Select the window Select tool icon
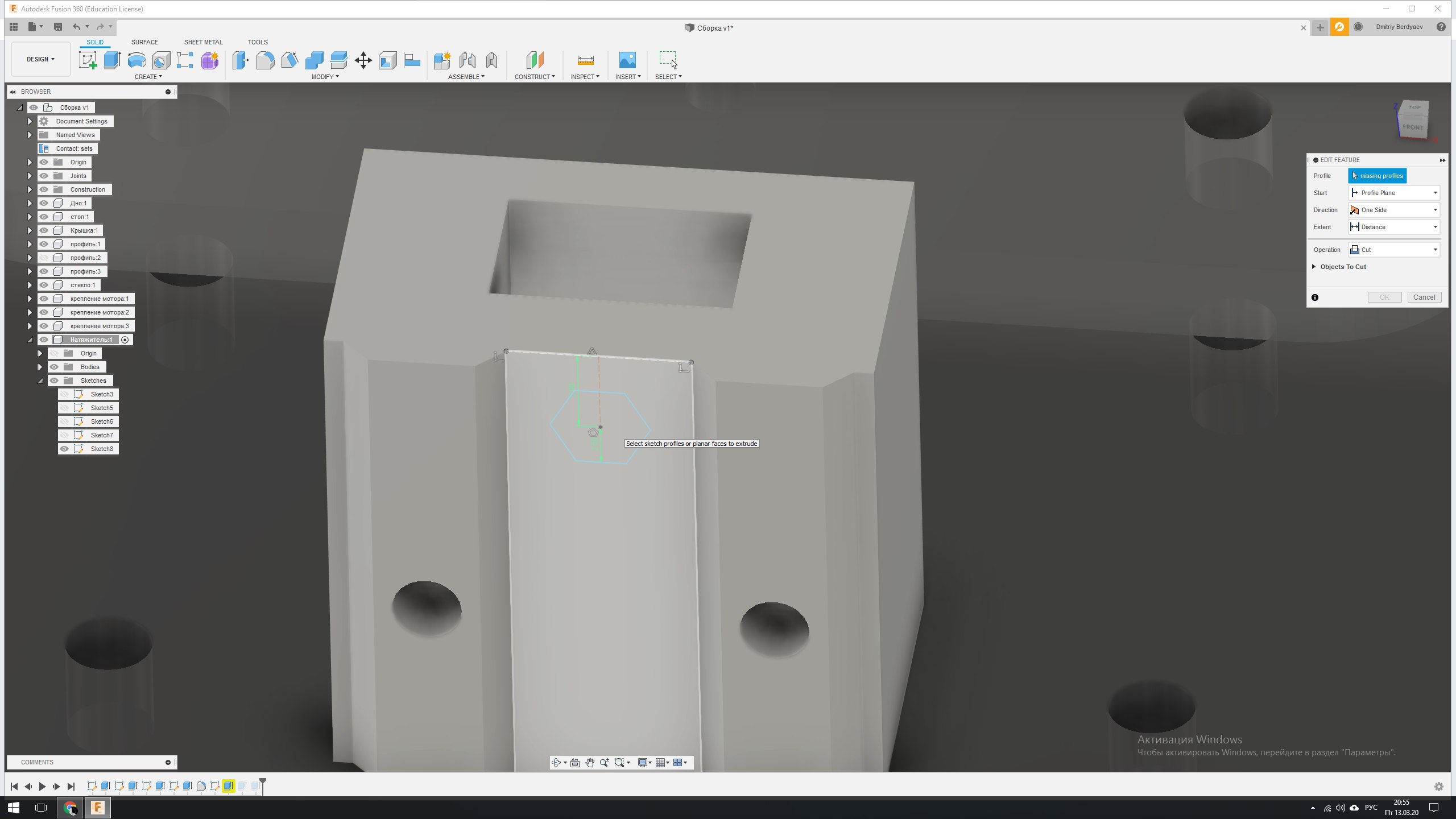1456x819 pixels. [668, 60]
